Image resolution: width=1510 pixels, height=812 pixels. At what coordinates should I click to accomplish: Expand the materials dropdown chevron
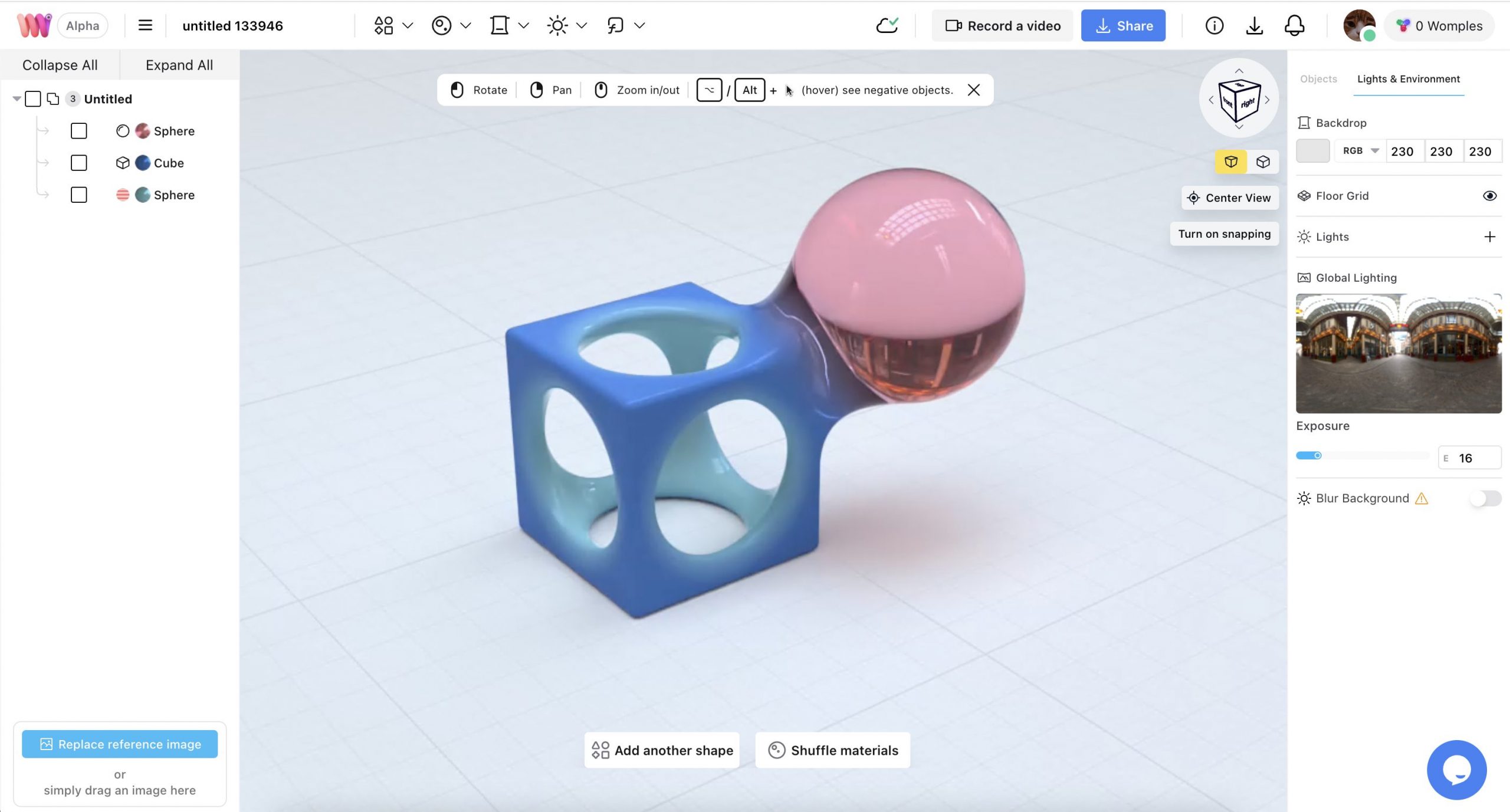(x=465, y=25)
